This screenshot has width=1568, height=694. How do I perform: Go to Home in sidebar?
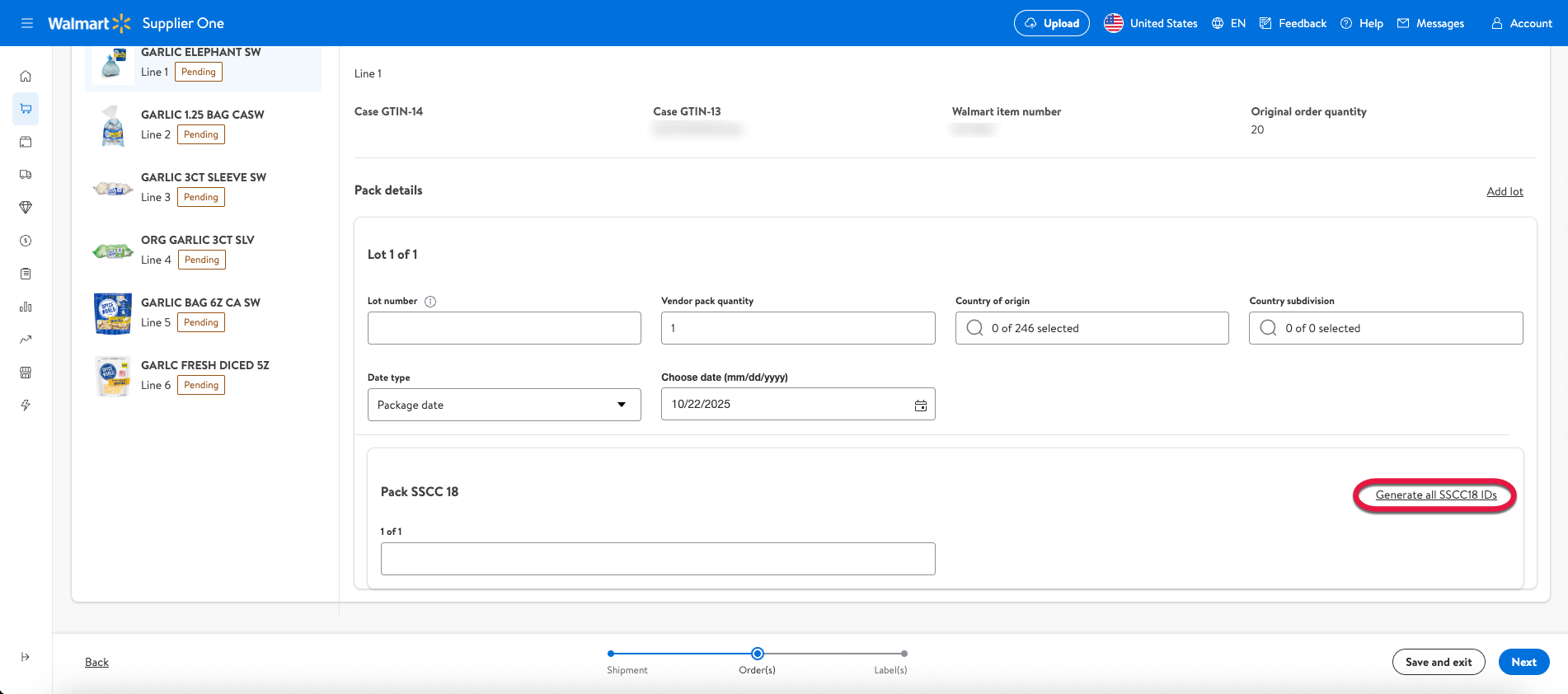point(26,76)
